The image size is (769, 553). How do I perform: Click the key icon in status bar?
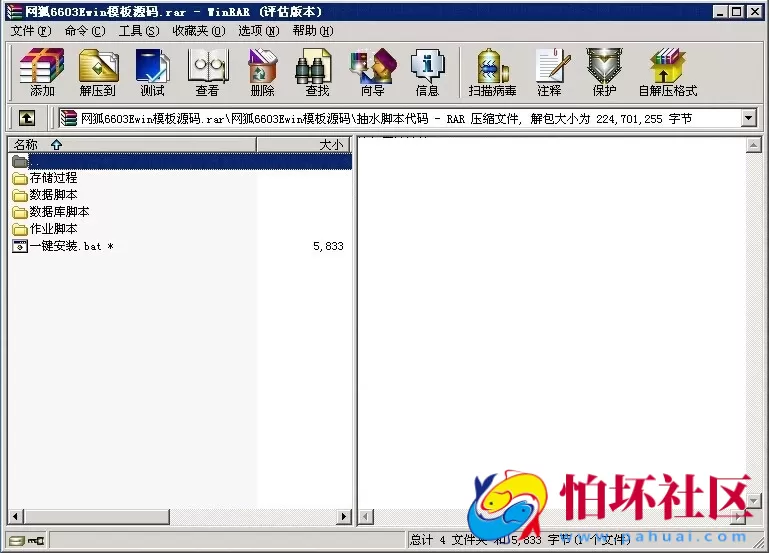(36, 541)
